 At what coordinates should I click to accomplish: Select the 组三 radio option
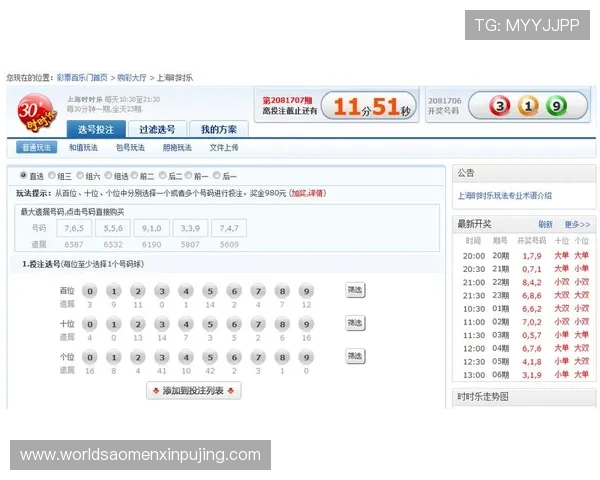(x=52, y=175)
